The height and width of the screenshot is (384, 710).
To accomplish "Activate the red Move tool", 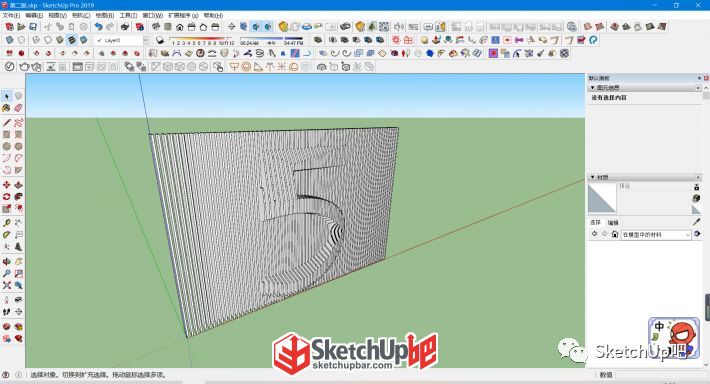I will tap(6, 185).
